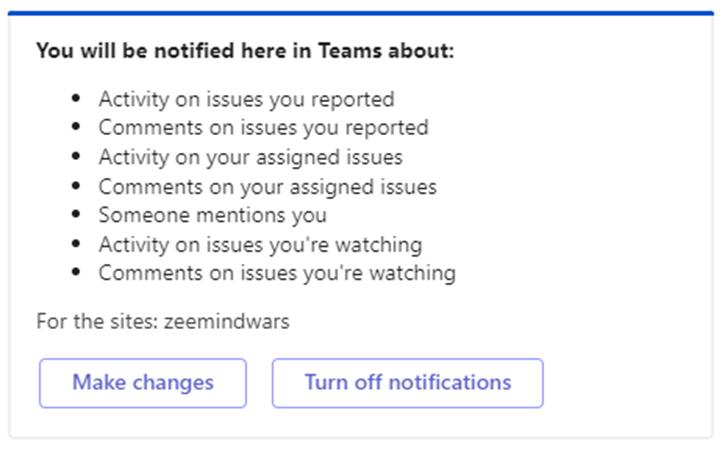
Task: Select 'Comments on issues you're watching' entry
Action: [x=277, y=273]
